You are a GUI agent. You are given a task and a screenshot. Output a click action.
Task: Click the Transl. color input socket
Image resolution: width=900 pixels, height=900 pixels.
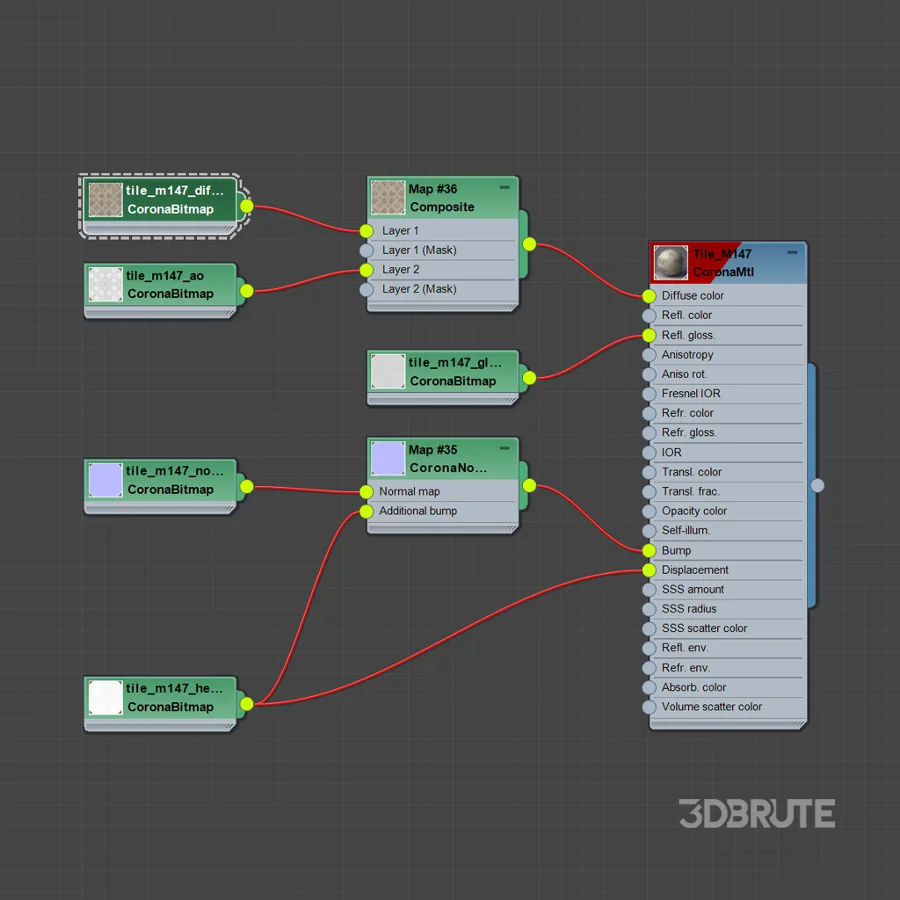[649, 472]
